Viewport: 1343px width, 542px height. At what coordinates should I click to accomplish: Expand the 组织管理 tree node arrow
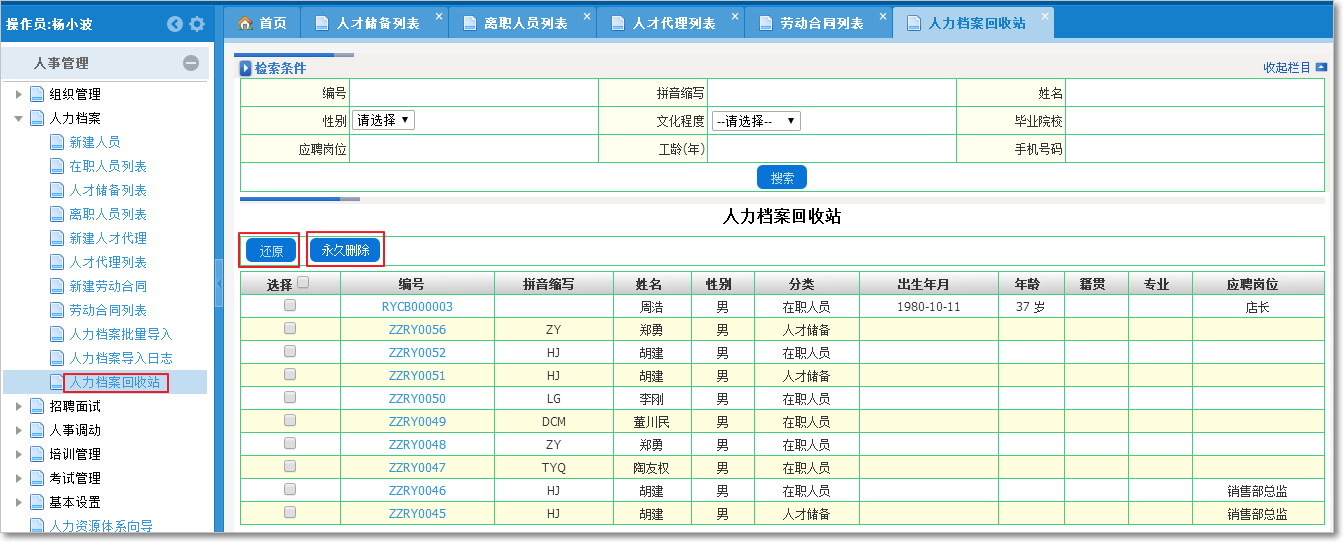(18, 94)
